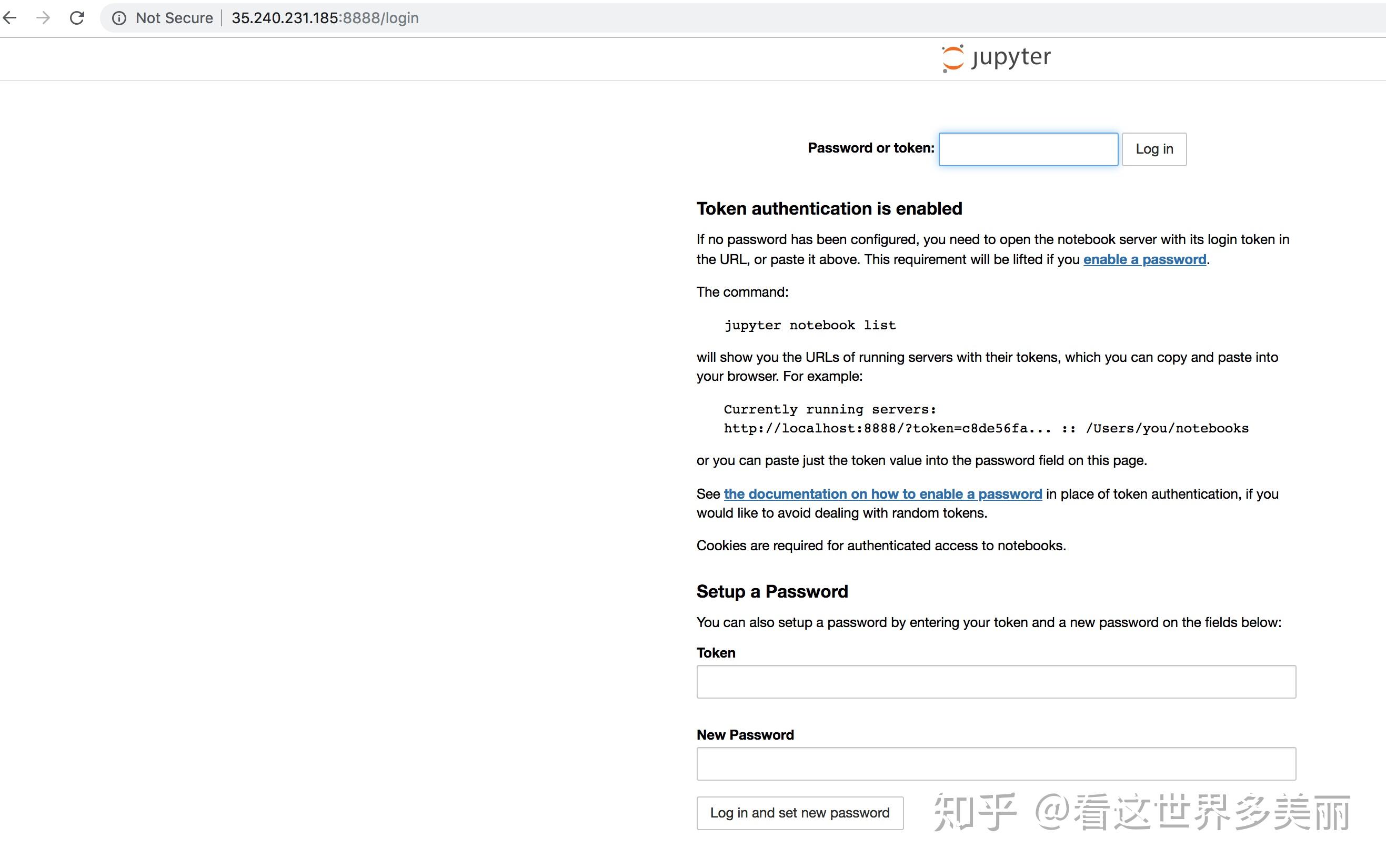Viewport: 1386px width, 868px height.
Task: Click the Log in button
Action: click(1153, 148)
